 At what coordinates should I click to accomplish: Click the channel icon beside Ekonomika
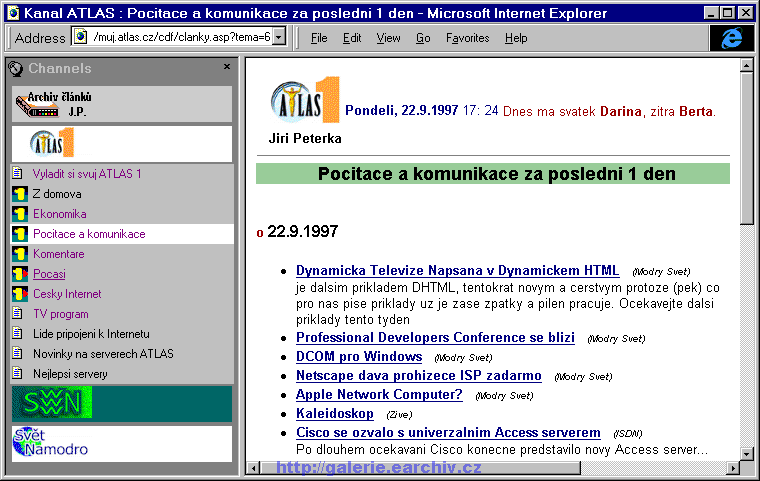click(x=19, y=214)
